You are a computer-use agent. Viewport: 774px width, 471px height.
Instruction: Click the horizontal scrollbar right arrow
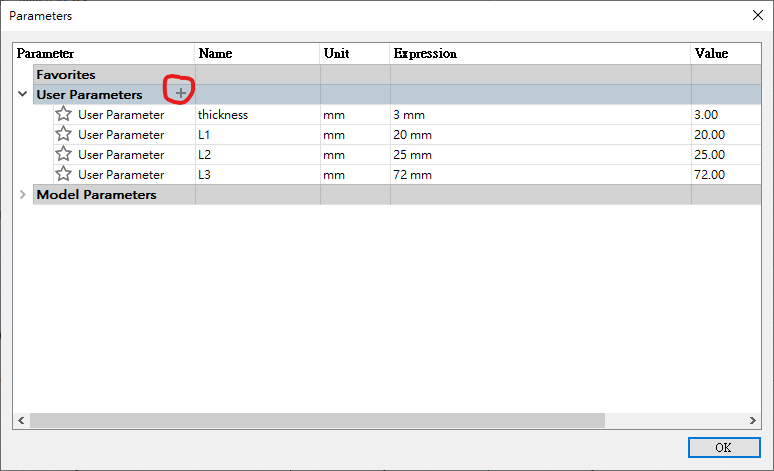pyautogui.click(x=753, y=421)
